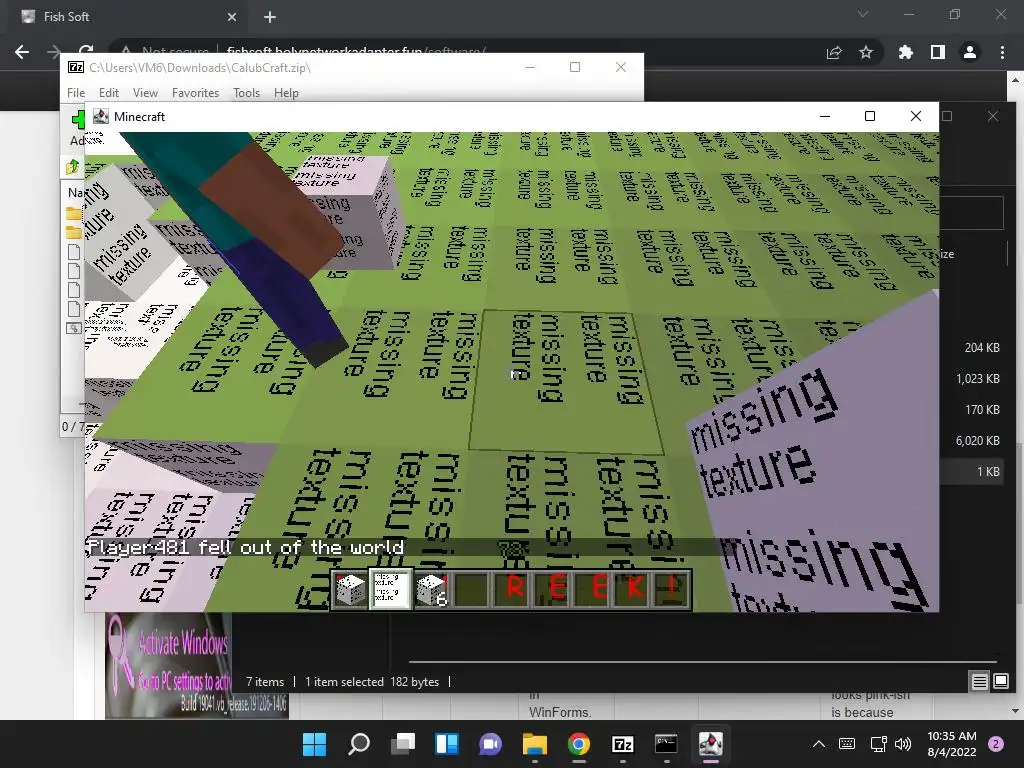
Task: Click the Chrome address bar URL
Action: click(356, 50)
